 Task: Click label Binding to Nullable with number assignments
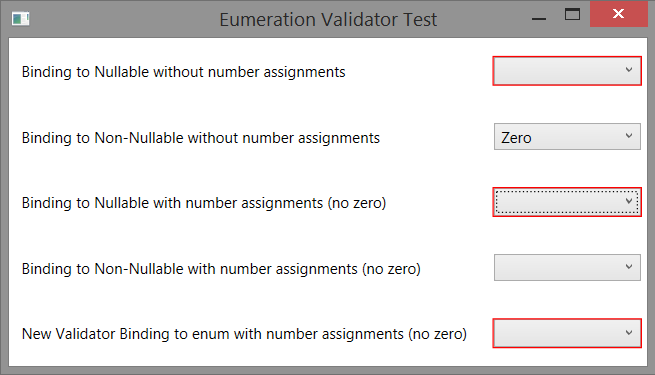pyautogui.click(x=204, y=203)
